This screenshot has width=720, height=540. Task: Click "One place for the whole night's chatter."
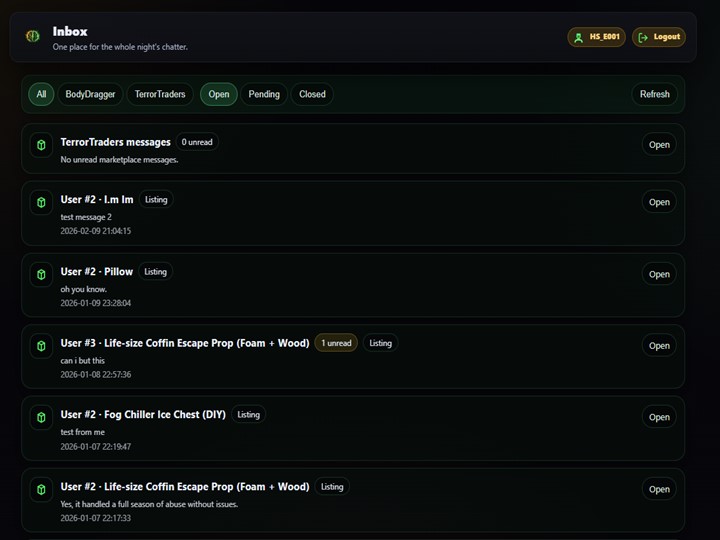coord(120,47)
